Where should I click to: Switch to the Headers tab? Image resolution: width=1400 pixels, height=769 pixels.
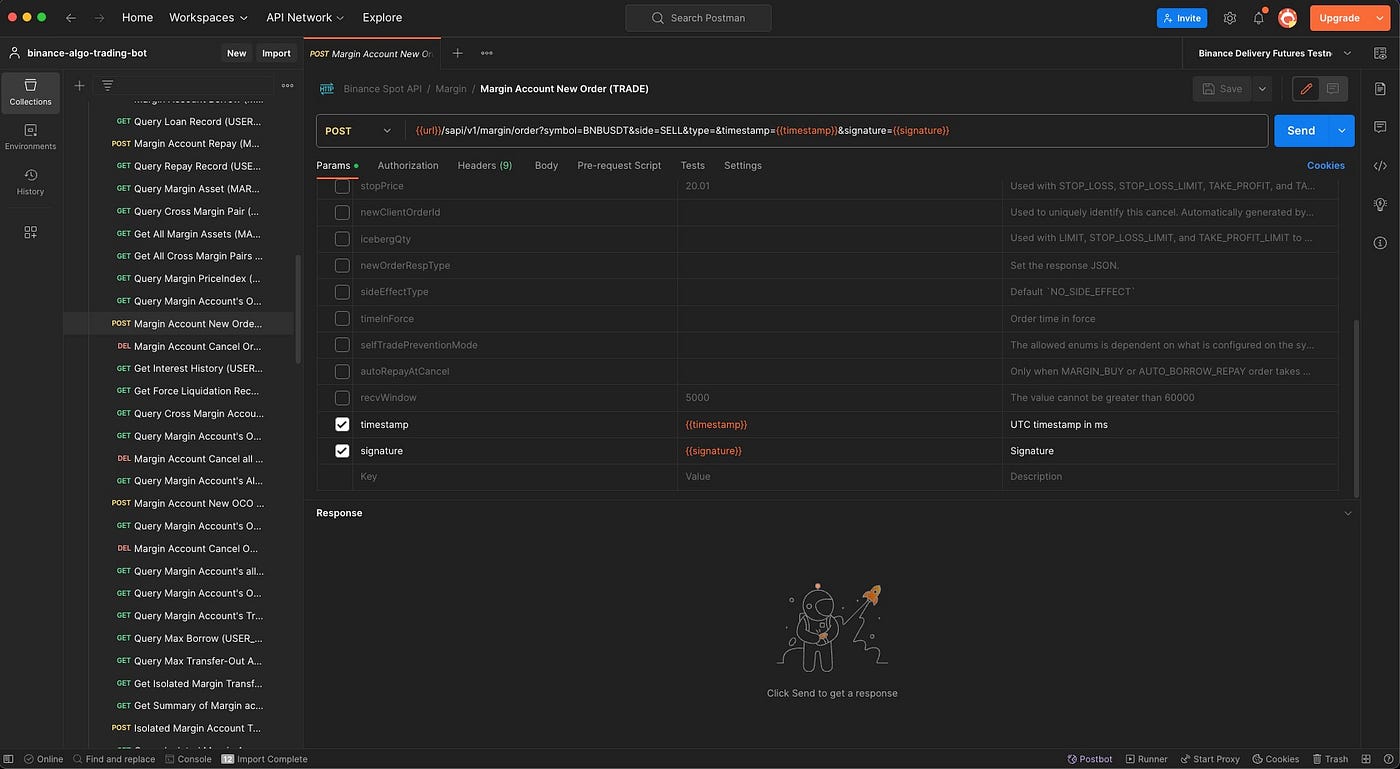point(485,165)
